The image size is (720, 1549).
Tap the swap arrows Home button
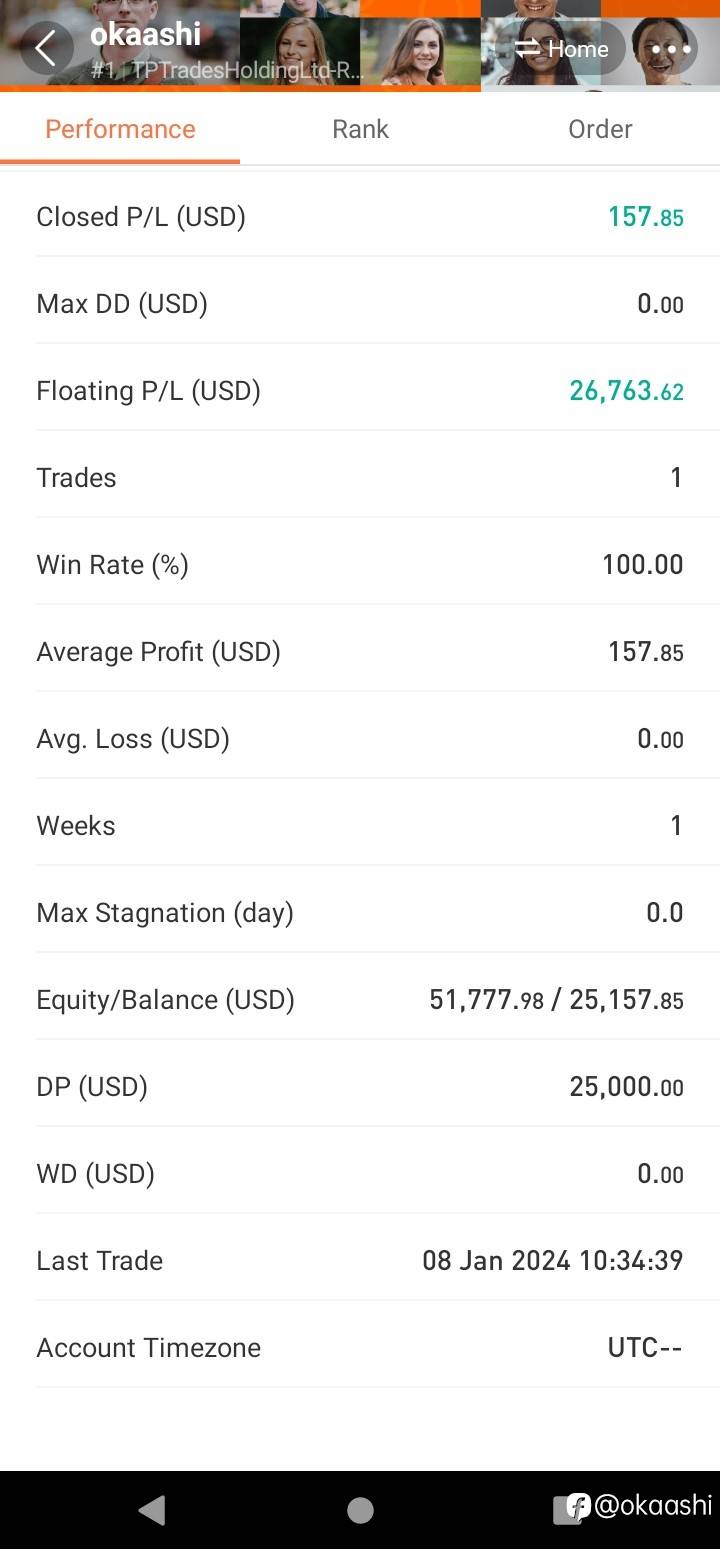point(564,48)
